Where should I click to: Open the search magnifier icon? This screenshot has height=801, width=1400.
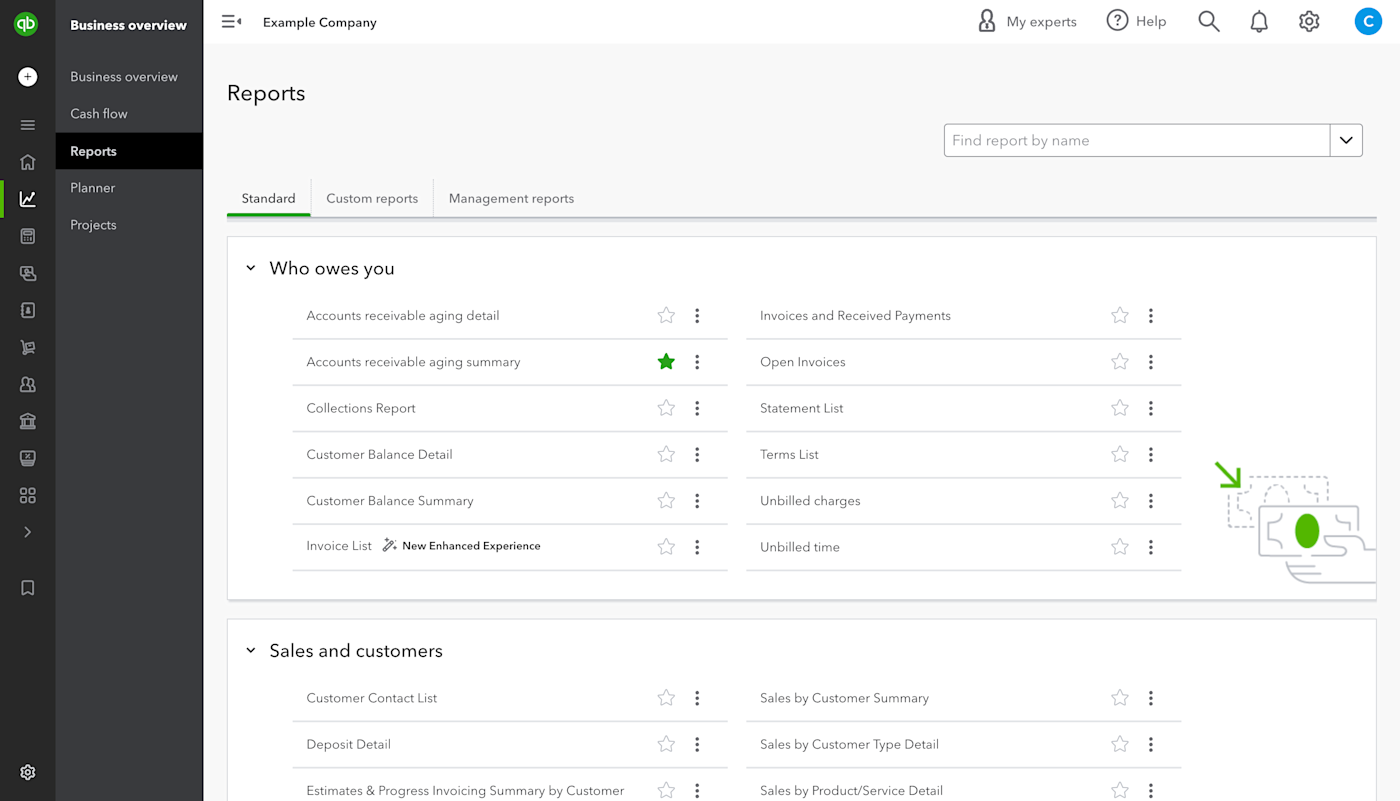point(1209,22)
